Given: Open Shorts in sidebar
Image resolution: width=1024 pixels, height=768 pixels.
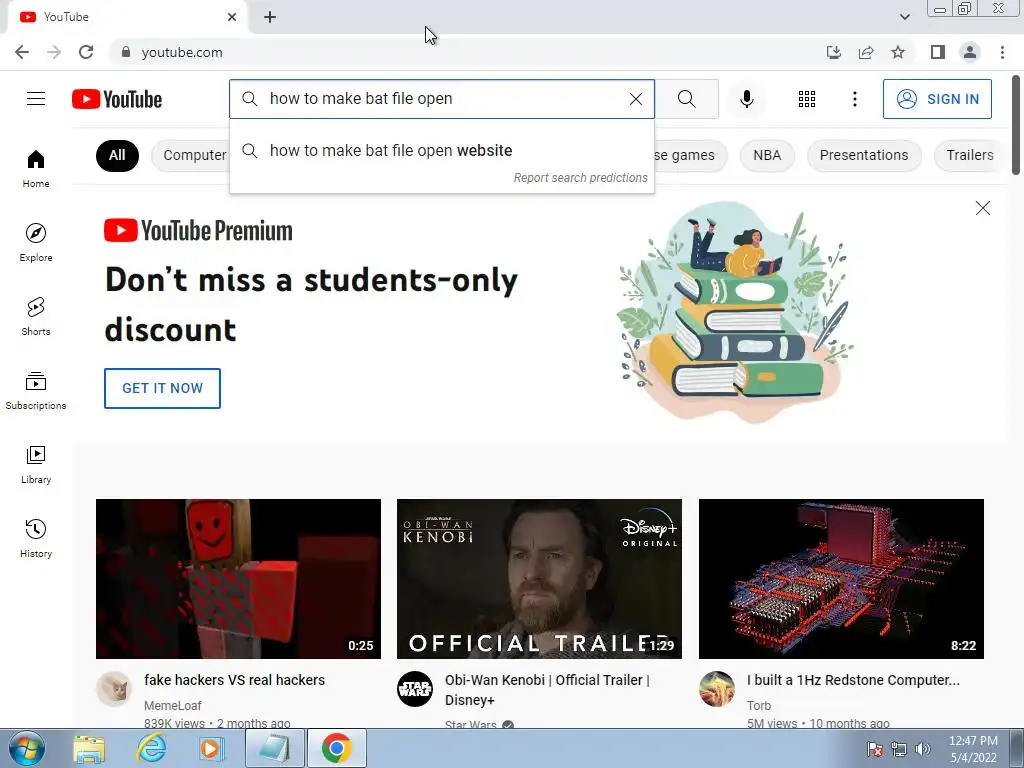Looking at the screenshot, I should coord(36,316).
